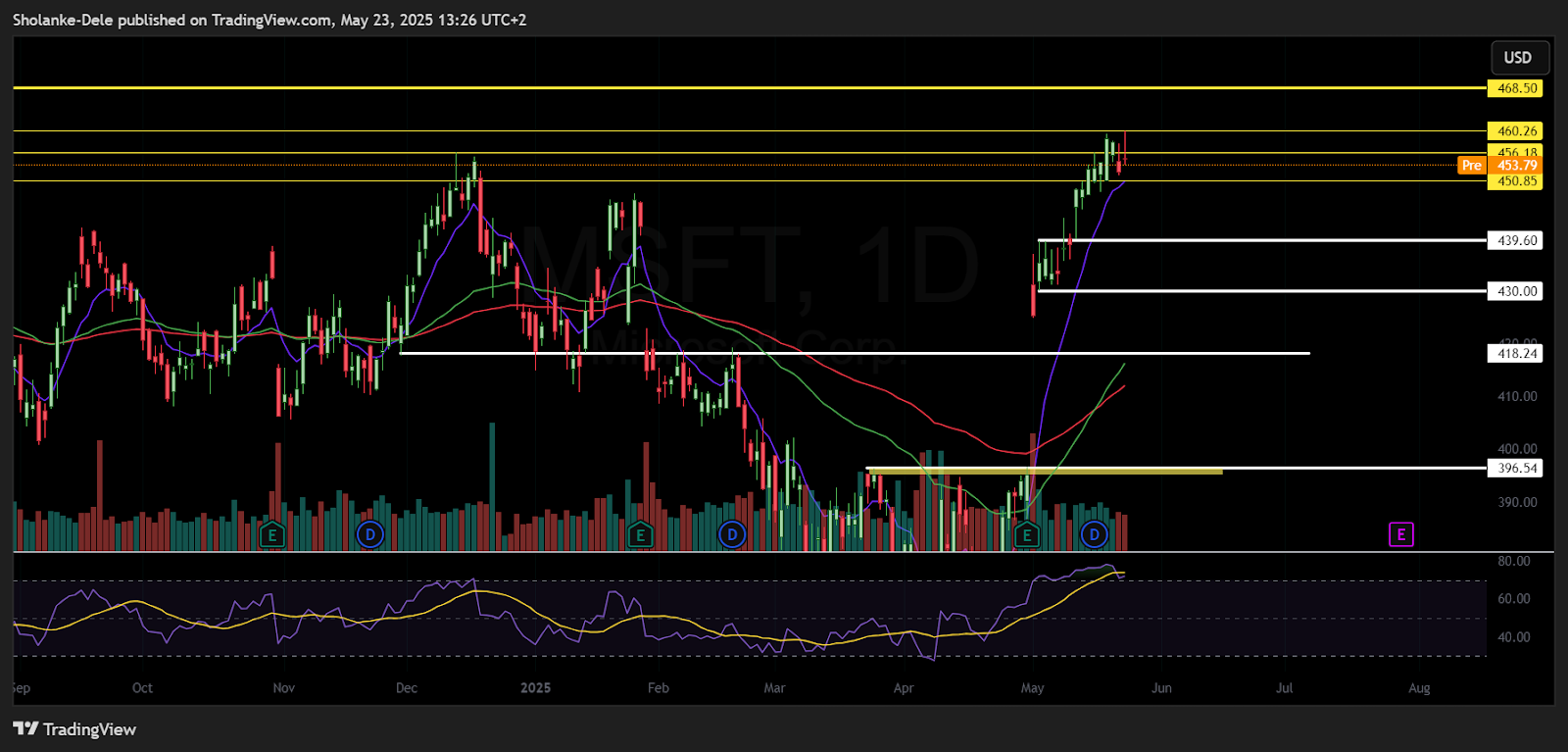Click the Oct date label
The width and height of the screenshot is (1568, 752).
[142, 688]
